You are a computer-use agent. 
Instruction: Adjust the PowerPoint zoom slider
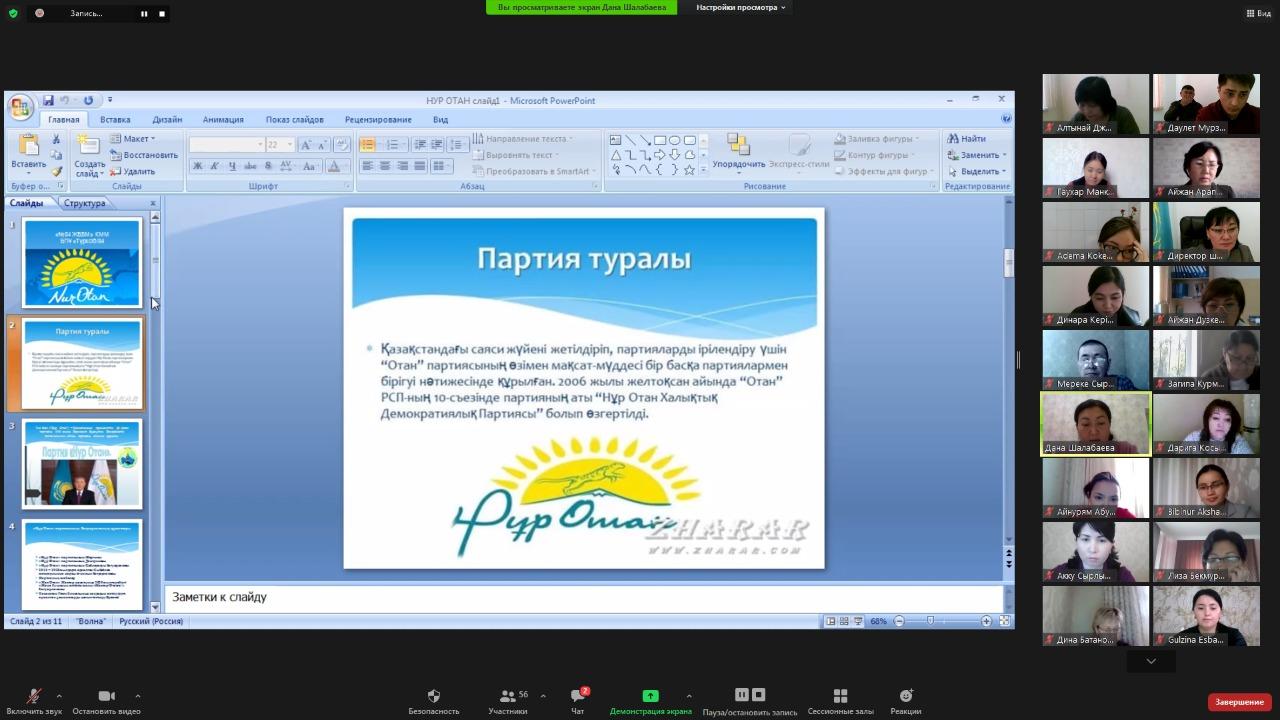click(931, 621)
